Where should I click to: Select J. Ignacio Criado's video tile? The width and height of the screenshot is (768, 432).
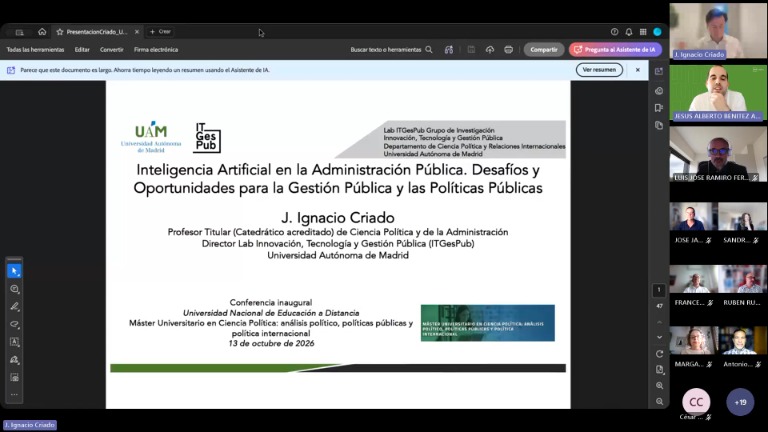(x=718, y=31)
